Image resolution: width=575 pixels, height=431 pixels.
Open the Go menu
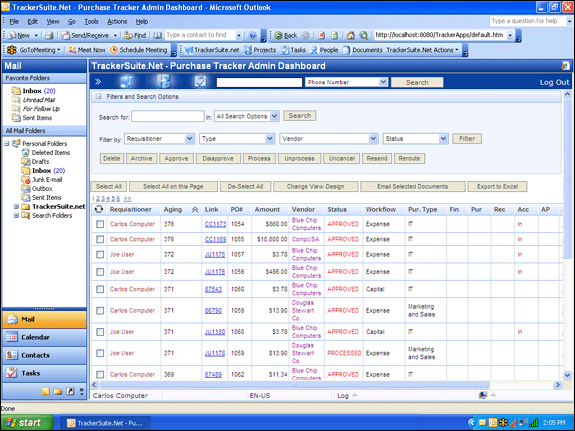tap(72, 22)
